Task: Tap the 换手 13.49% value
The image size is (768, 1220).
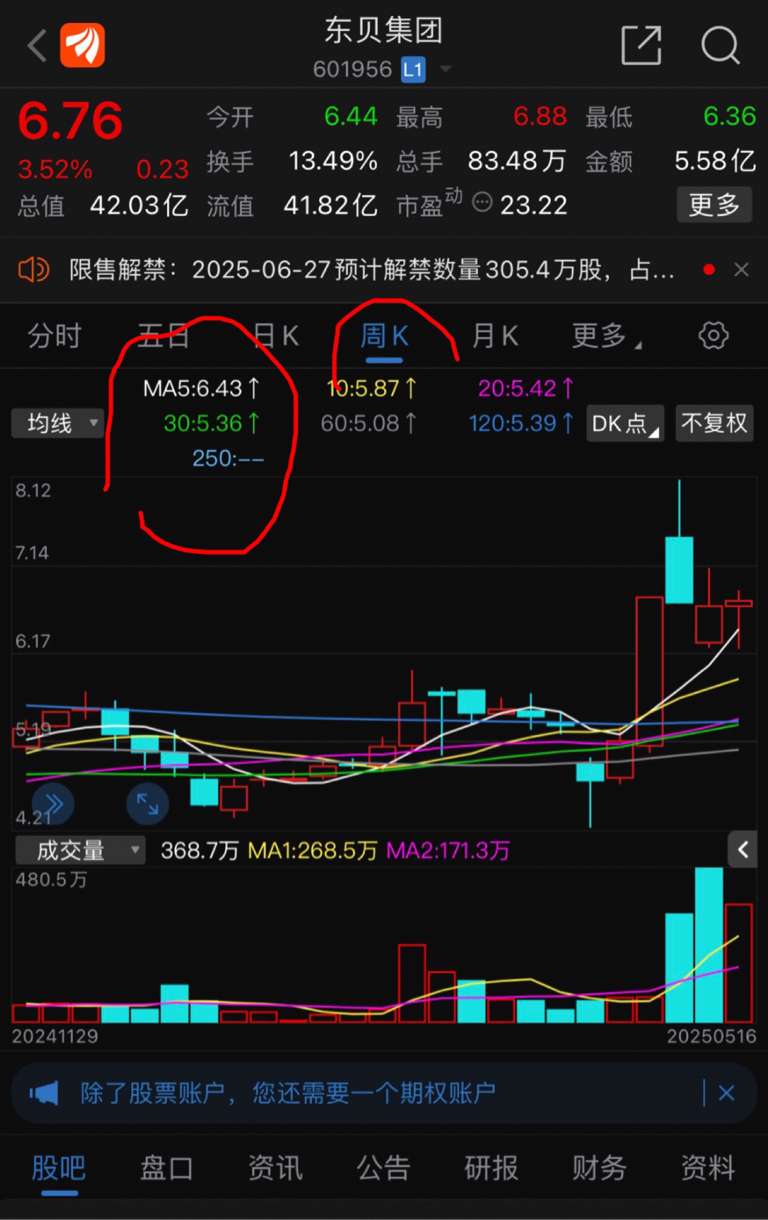Action: [333, 161]
